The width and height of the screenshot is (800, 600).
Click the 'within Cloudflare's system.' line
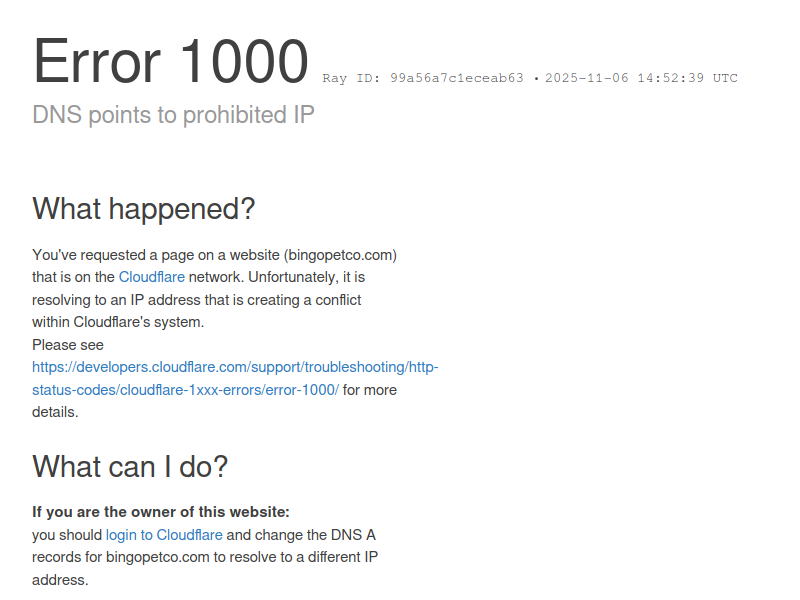118,322
